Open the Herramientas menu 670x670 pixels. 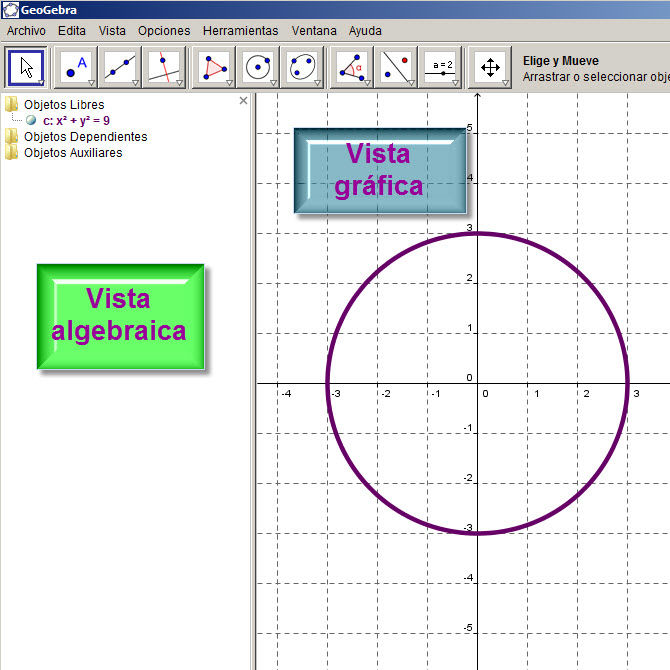(x=240, y=31)
